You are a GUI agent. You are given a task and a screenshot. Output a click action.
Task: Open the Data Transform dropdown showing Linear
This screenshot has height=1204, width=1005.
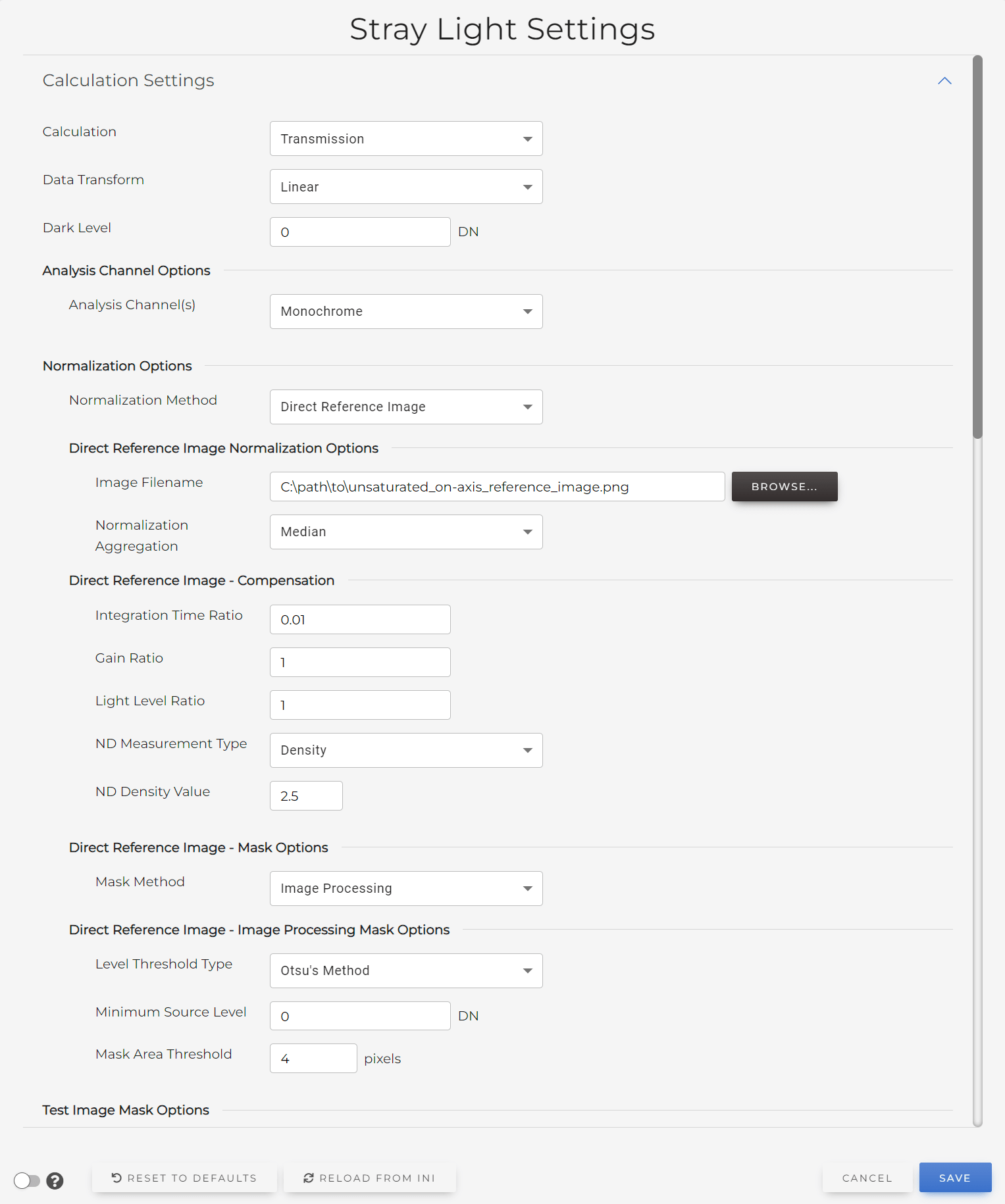(x=406, y=186)
